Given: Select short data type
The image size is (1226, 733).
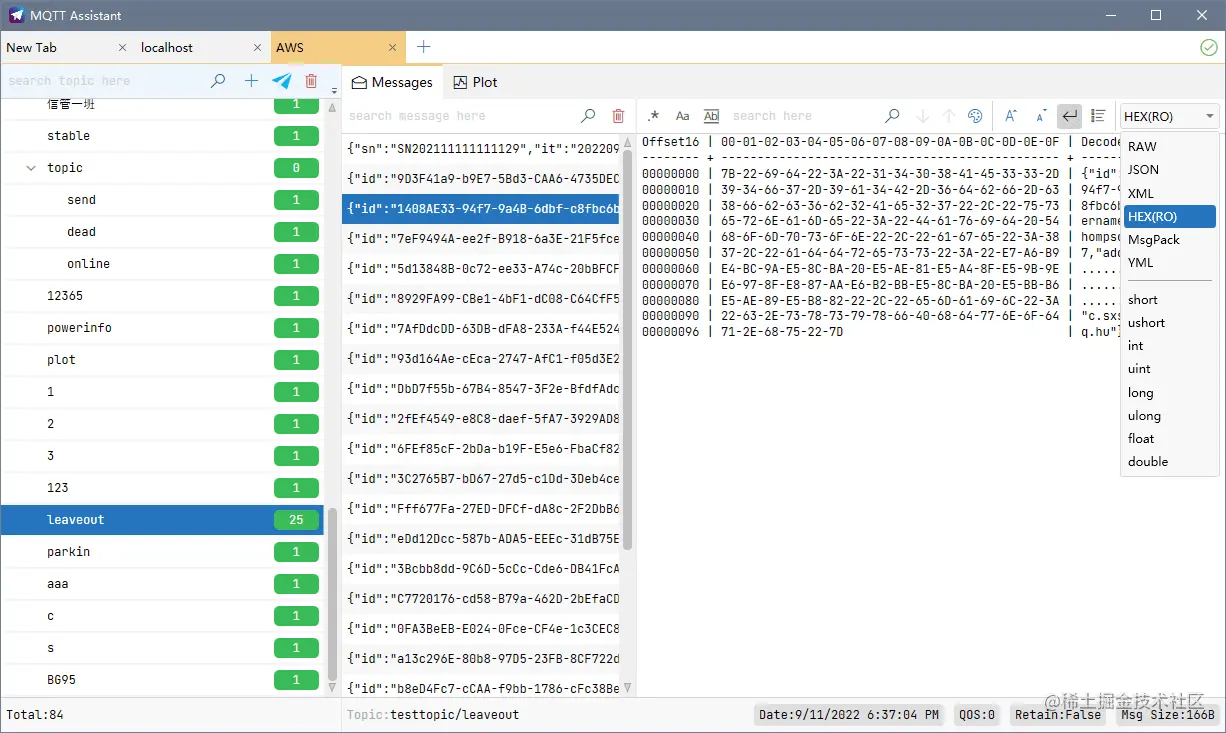Looking at the screenshot, I should (x=1169, y=300).
